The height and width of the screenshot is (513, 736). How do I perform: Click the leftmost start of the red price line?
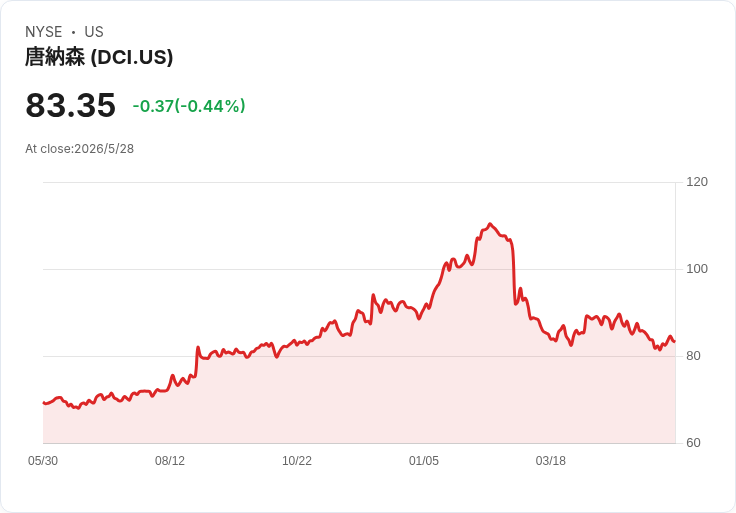(x=44, y=403)
